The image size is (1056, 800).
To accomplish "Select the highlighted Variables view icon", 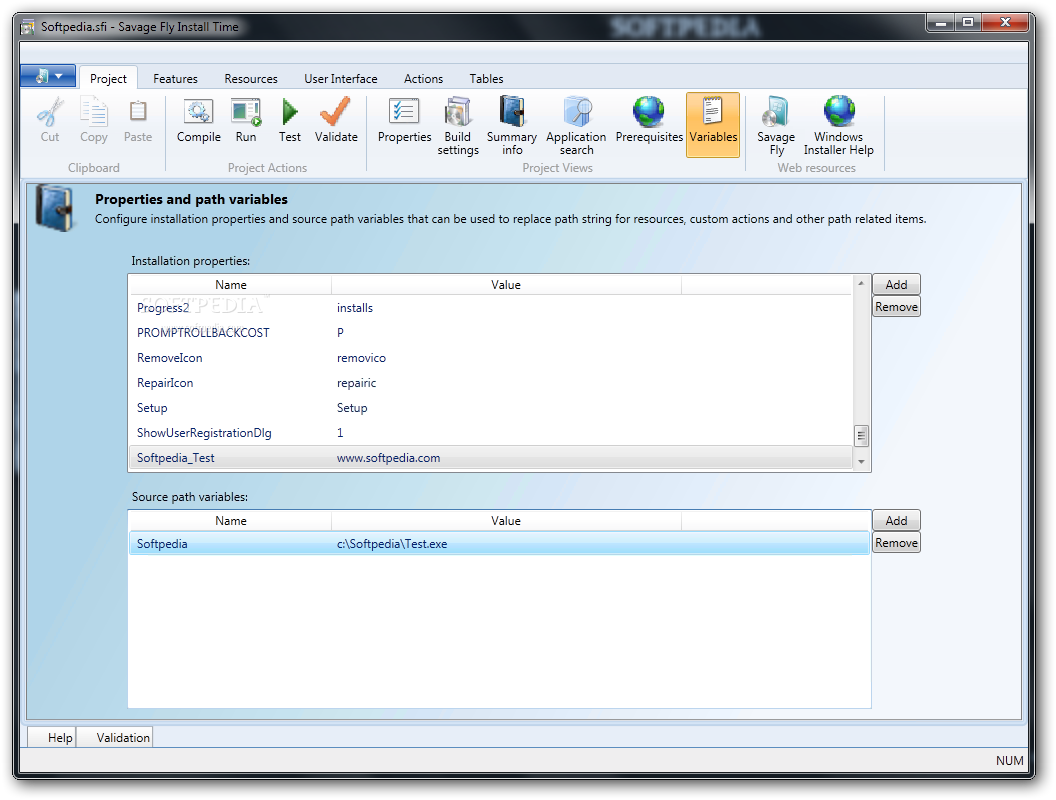I will (713, 125).
